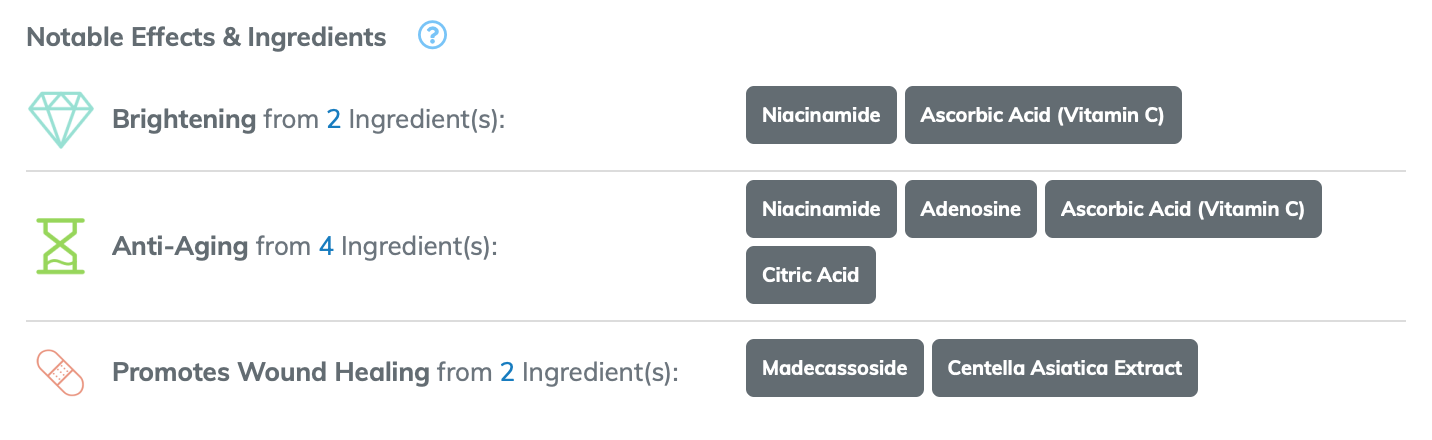Click the Brightening effect label

click(184, 119)
